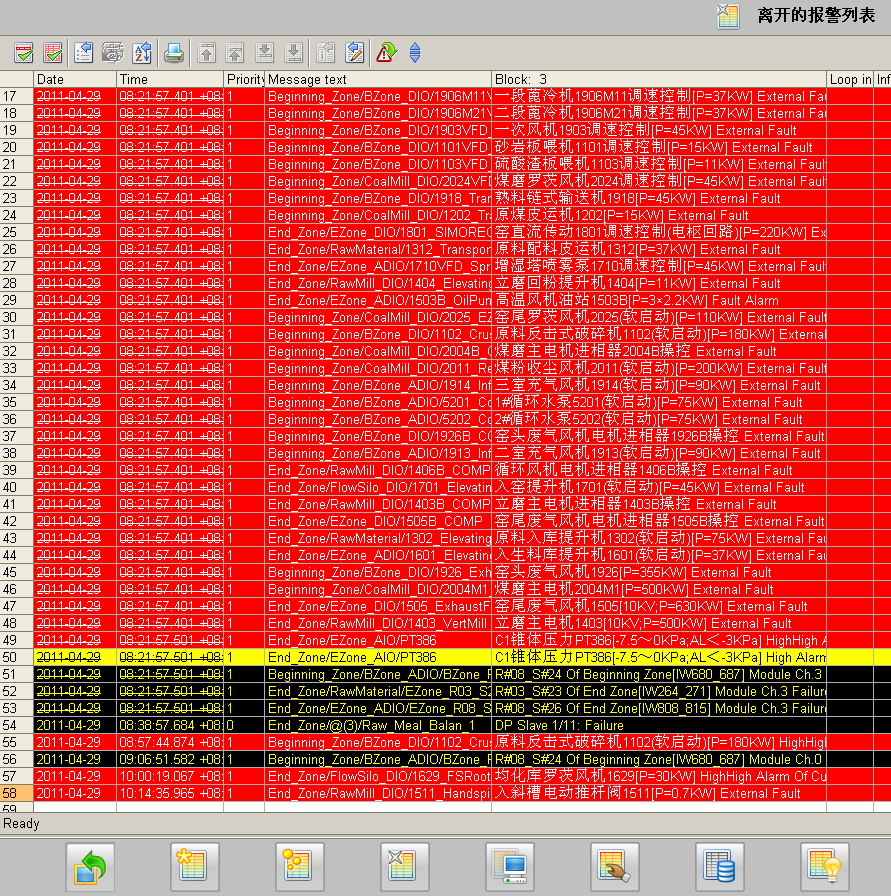Open the system message list monitor icon

point(510,866)
